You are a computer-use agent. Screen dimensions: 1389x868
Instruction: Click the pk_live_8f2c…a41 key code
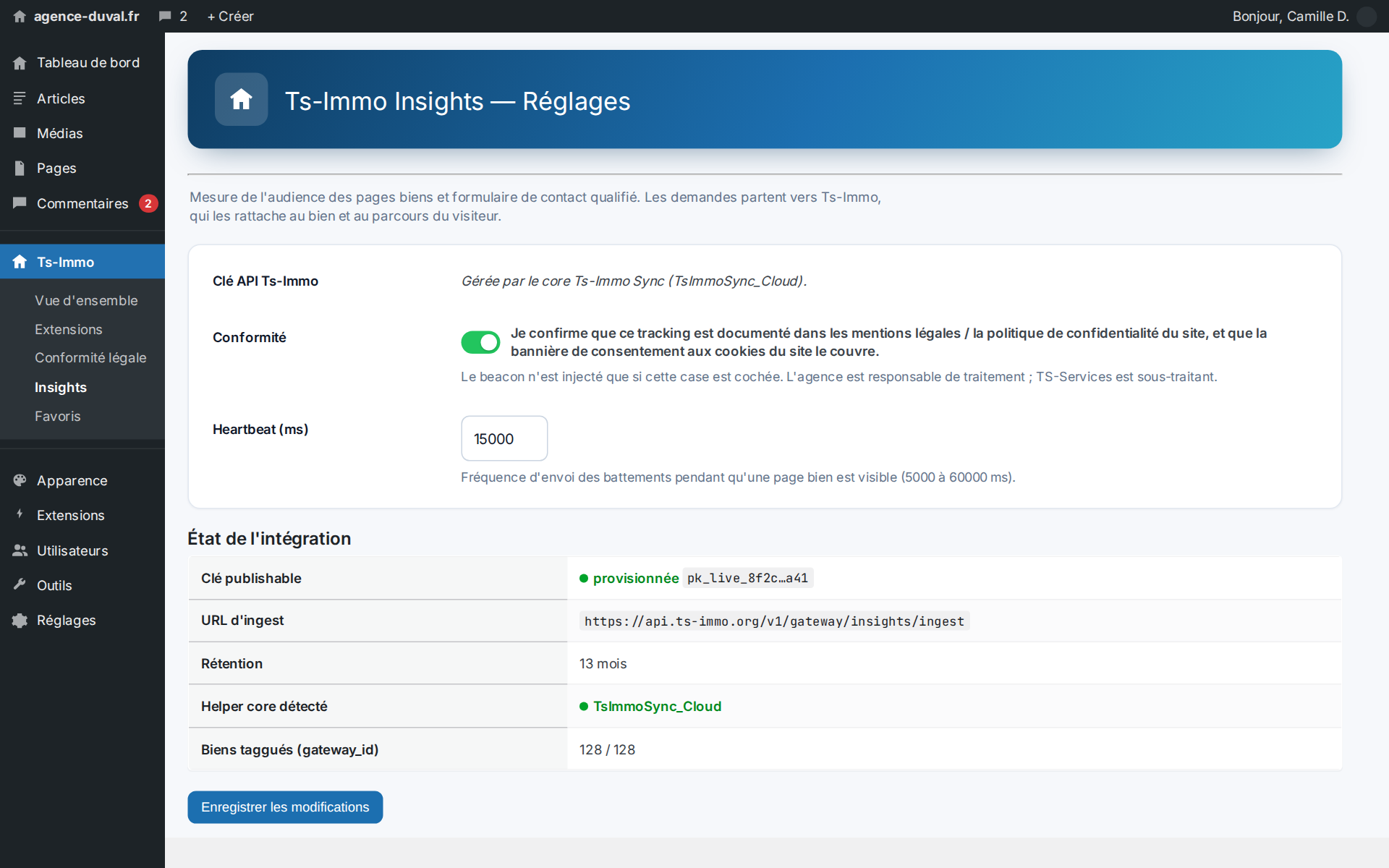[x=748, y=578]
